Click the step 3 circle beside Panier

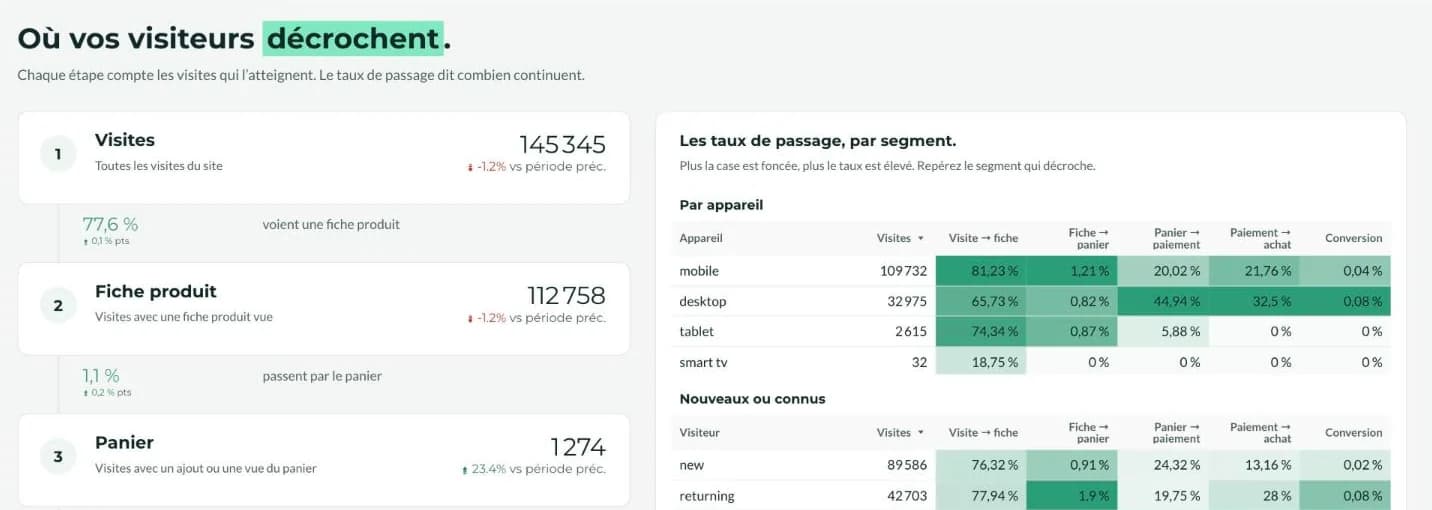click(x=58, y=456)
